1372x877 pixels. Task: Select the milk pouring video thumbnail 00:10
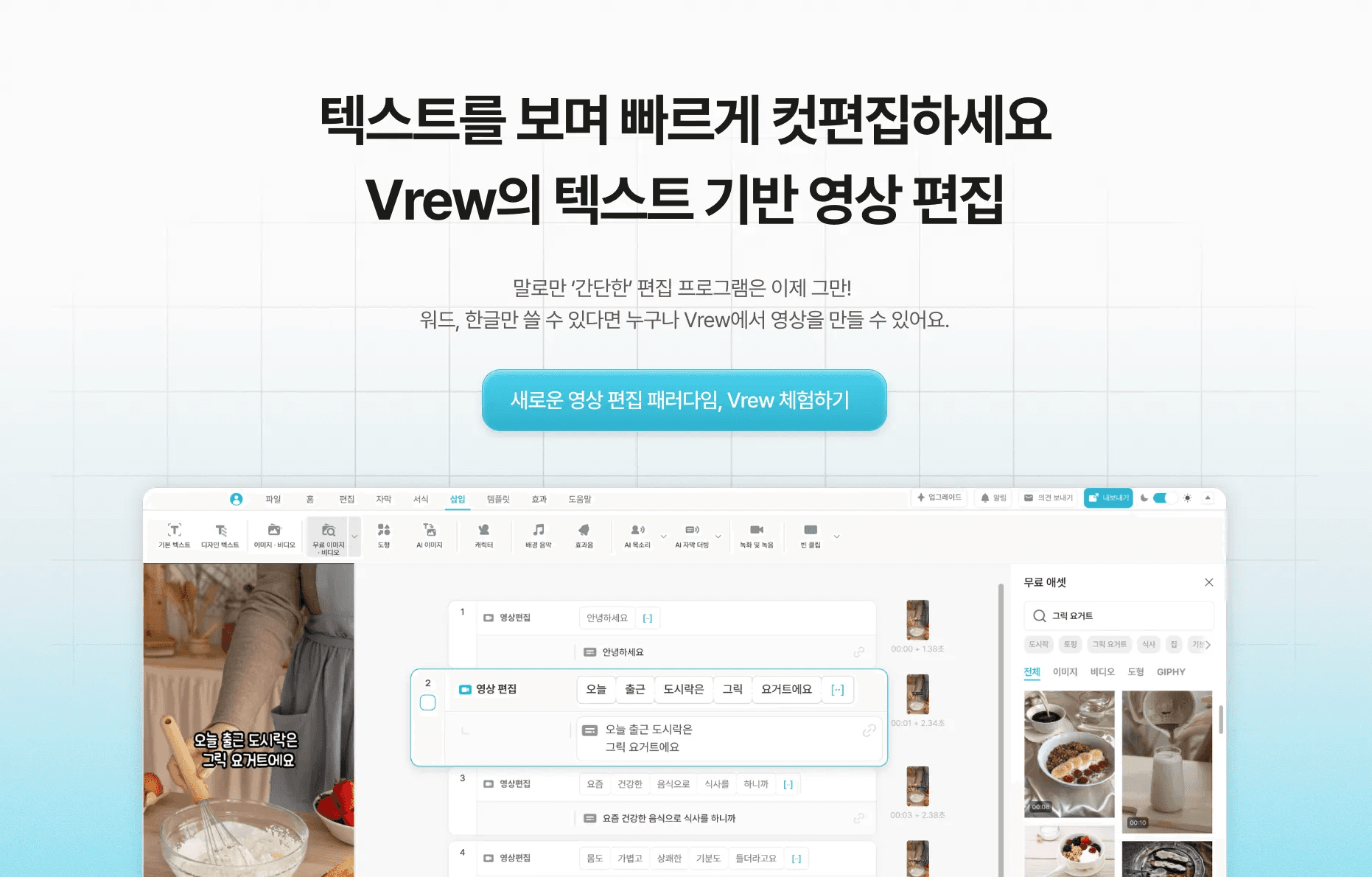1167,761
